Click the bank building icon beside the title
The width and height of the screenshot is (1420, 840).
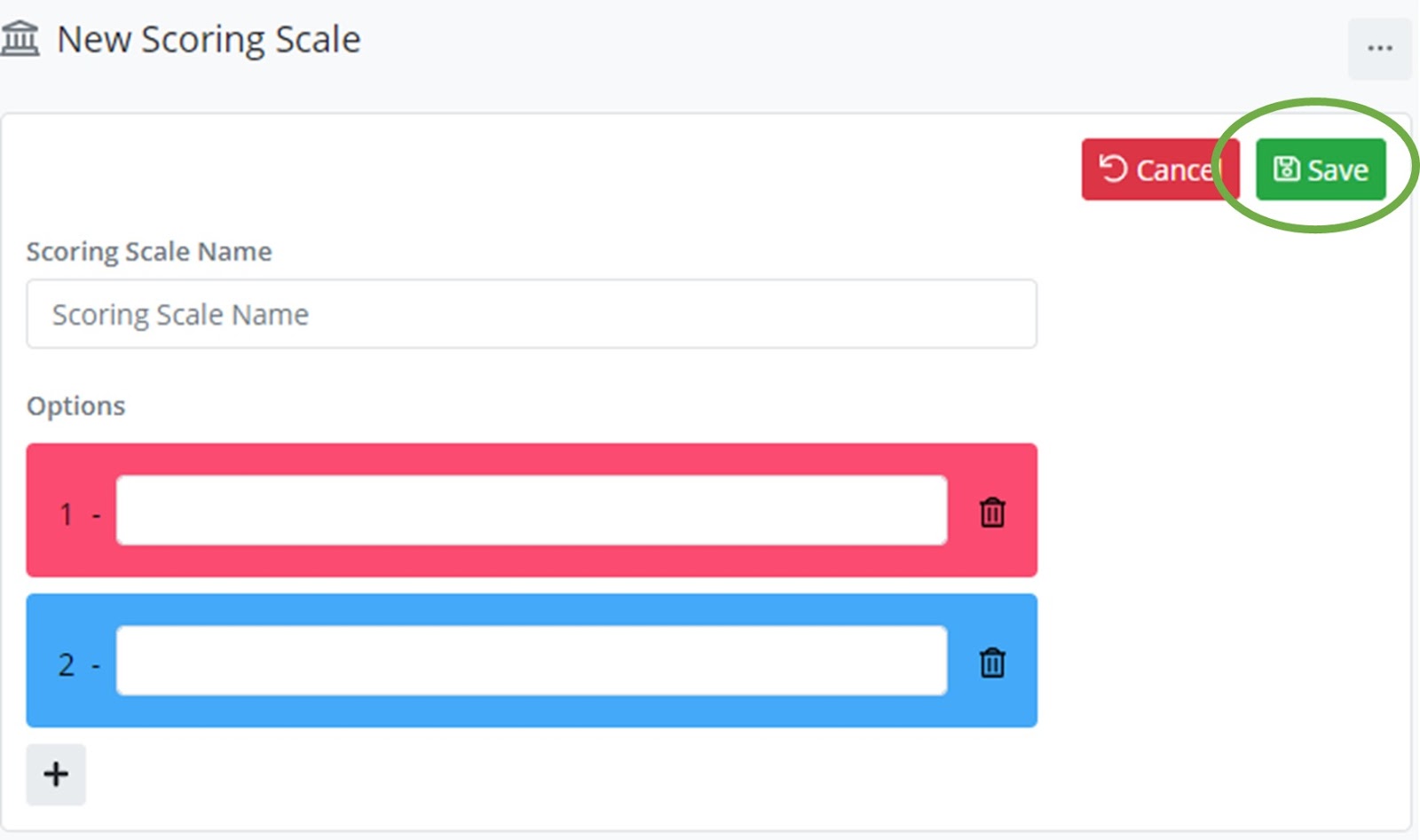(20, 39)
